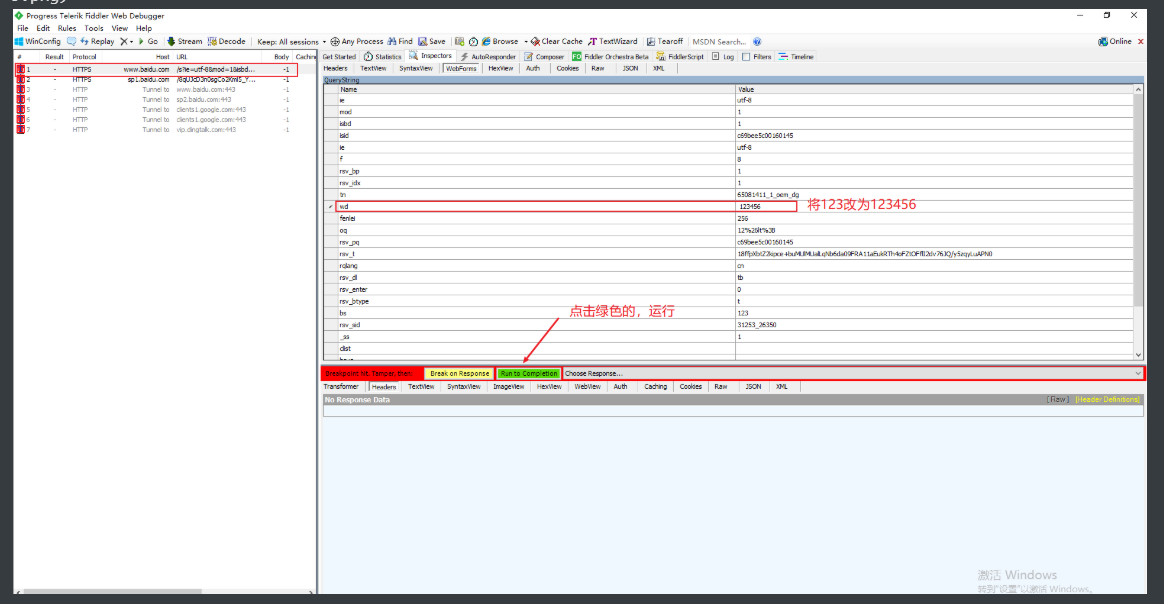
Task: Select the response WebView tab
Action: click(587, 387)
